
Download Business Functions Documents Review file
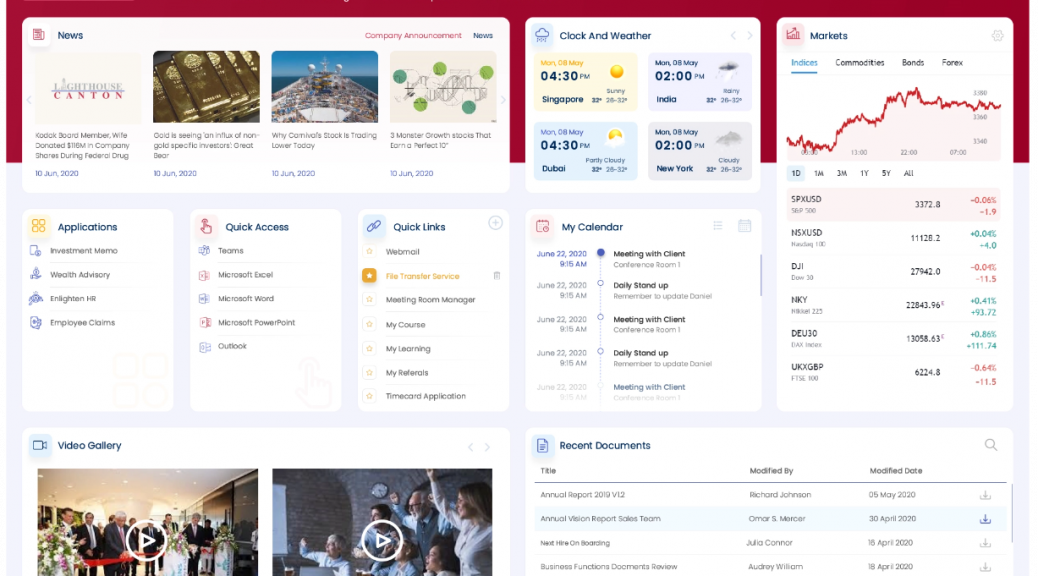click(985, 567)
